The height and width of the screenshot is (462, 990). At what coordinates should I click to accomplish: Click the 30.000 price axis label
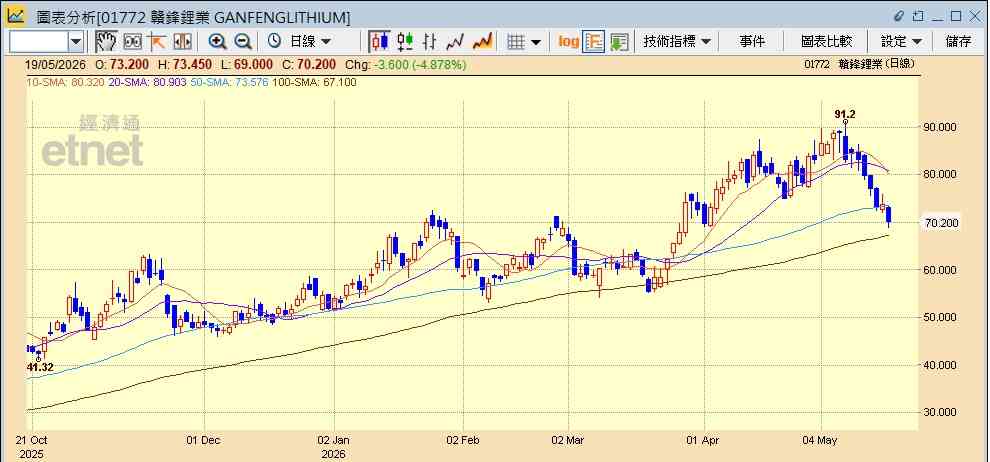click(941, 412)
